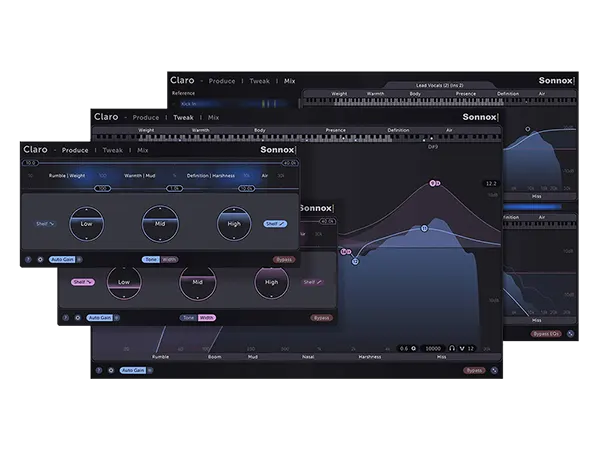Select Tweak tab in the rear window
Image resolution: width=600 pixels, height=450 pixels.
(x=259, y=81)
